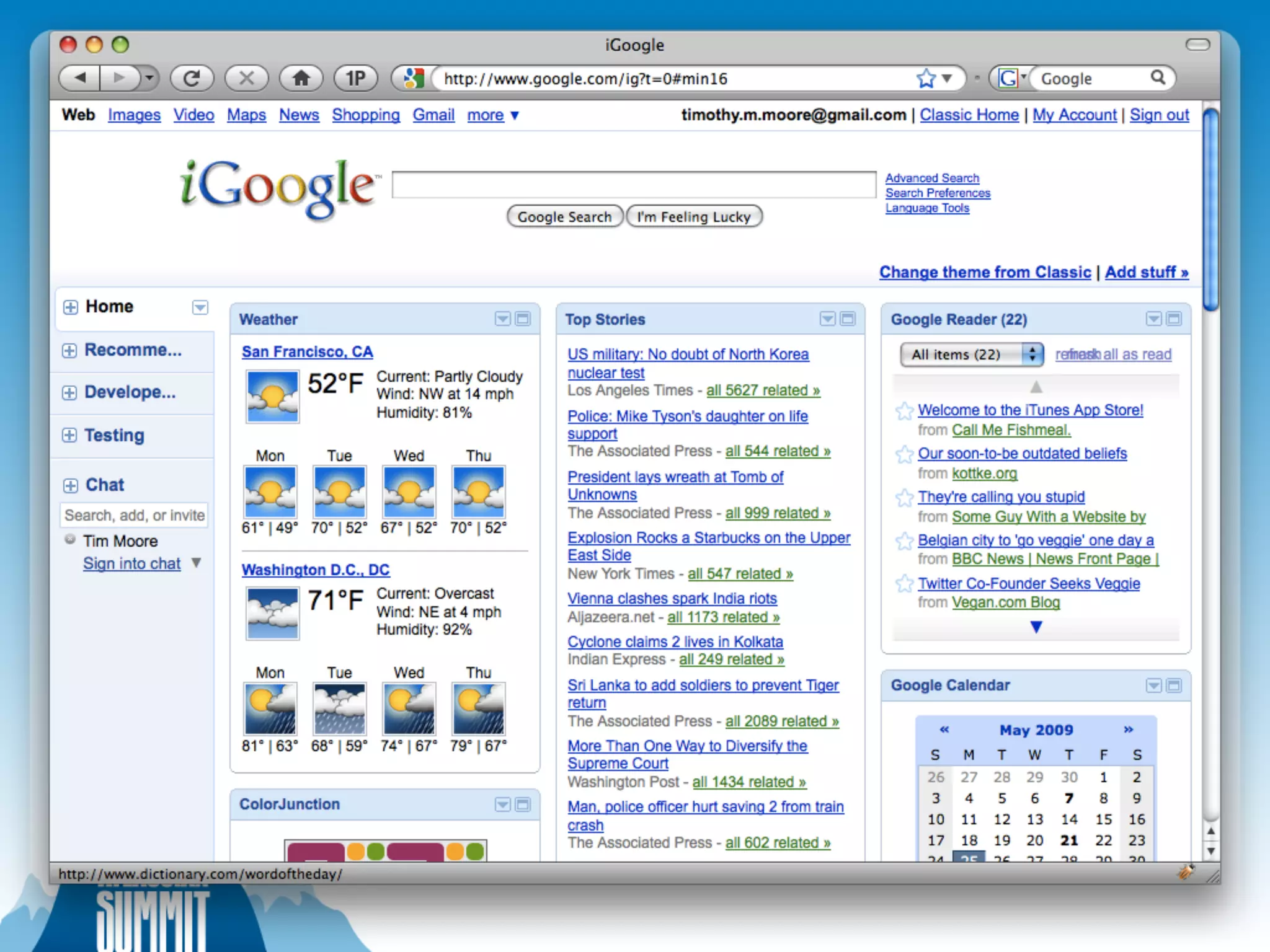This screenshot has height=952, width=1270.
Task: Open the ColorJunction gadget options menu
Action: pos(503,804)
